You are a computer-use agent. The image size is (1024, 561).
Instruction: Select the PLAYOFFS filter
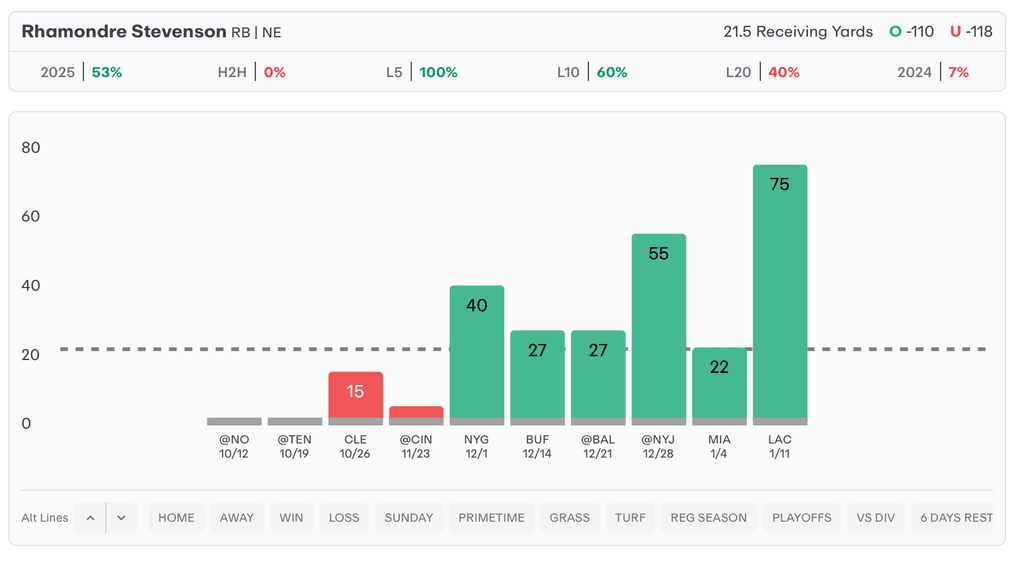click(802, 518)
